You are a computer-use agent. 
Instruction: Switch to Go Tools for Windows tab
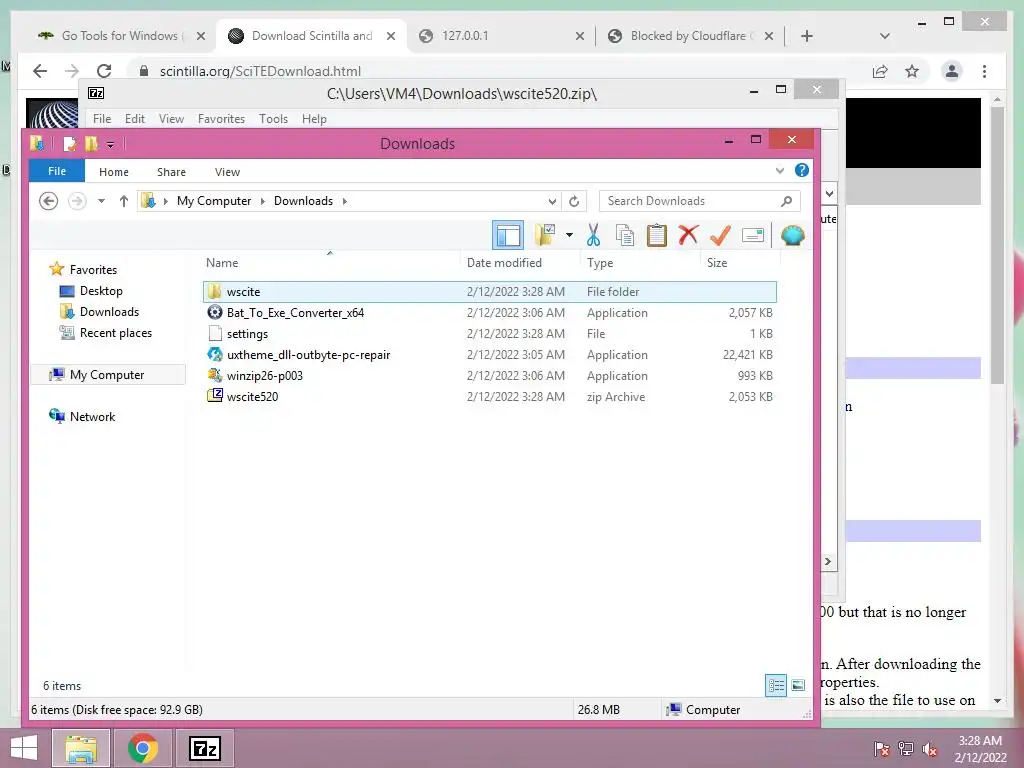click(120, 36)
